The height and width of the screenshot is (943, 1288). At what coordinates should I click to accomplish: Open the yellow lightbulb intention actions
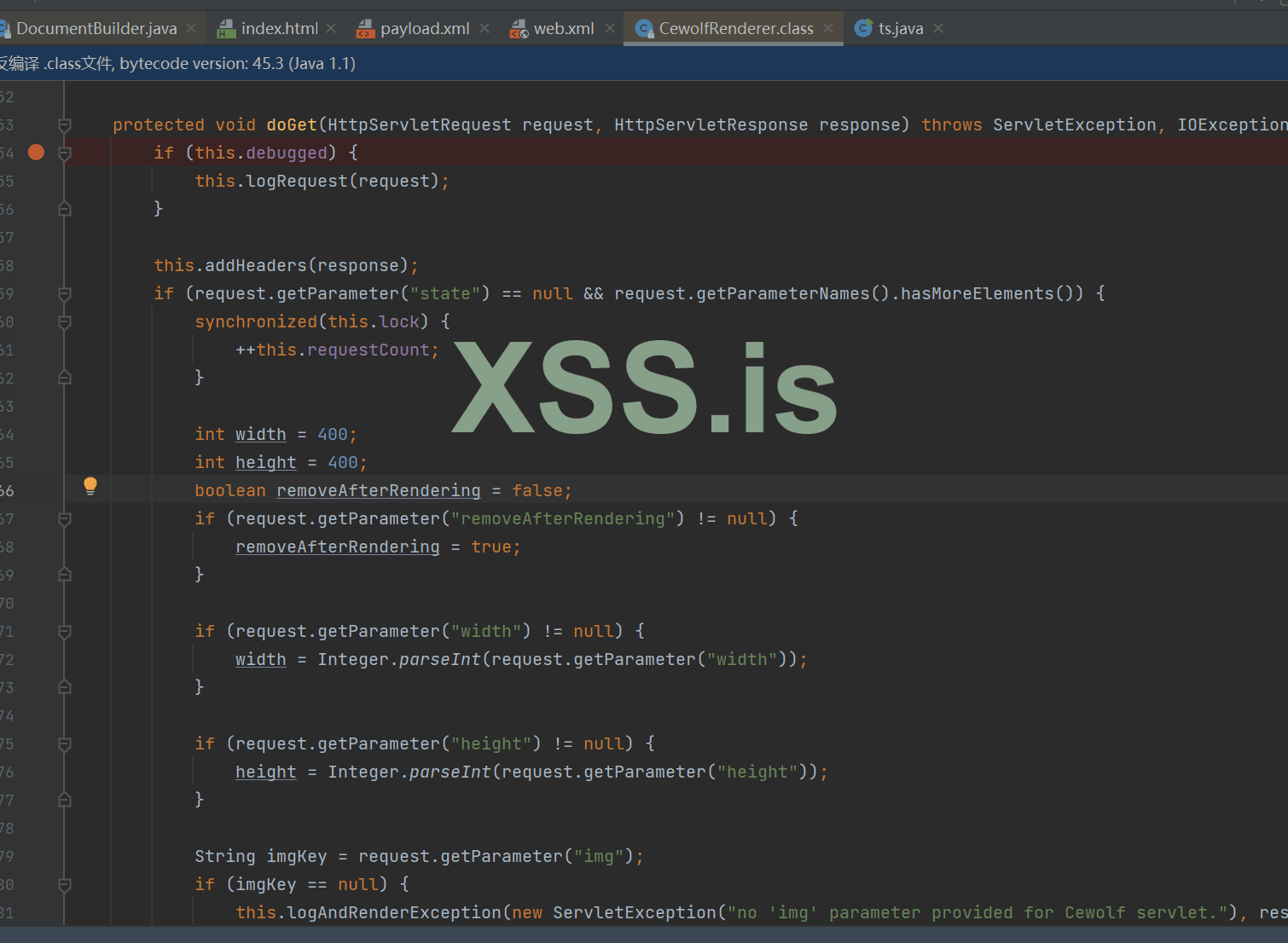[x=90, y=486]
